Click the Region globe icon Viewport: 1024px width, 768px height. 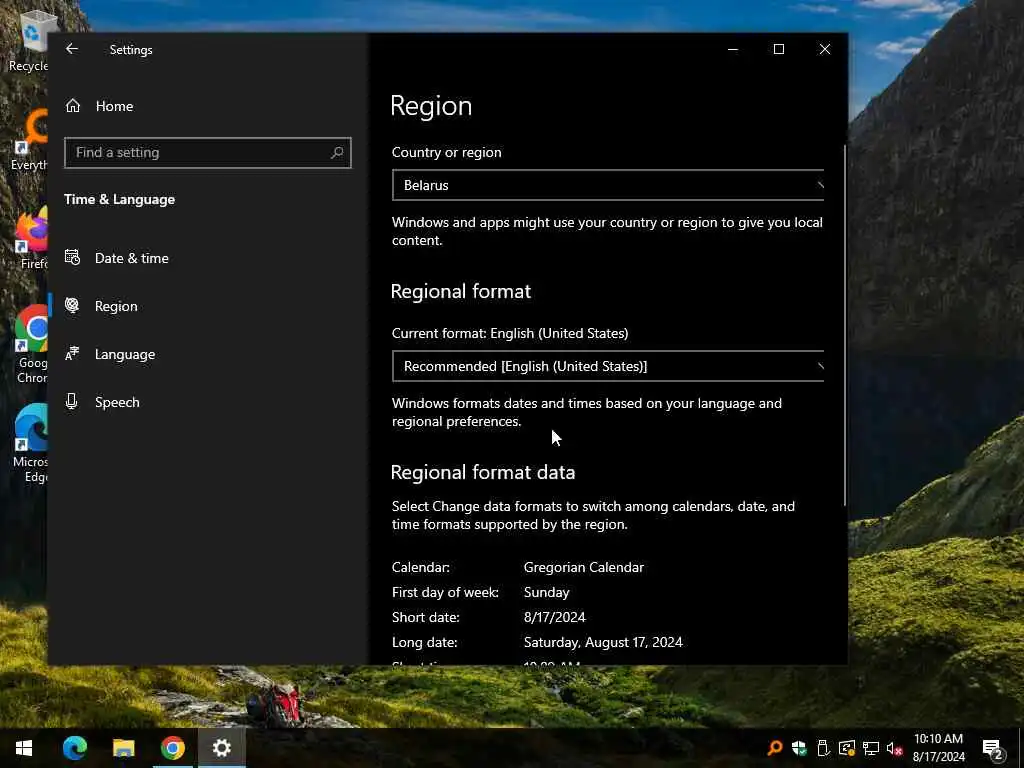72,306
